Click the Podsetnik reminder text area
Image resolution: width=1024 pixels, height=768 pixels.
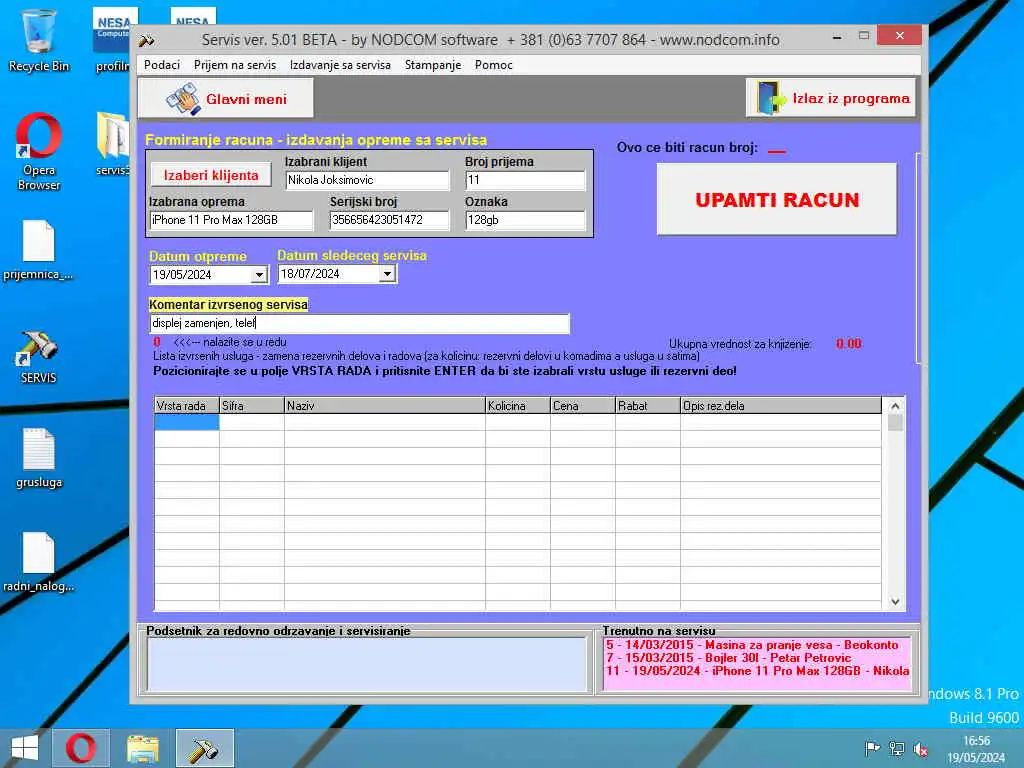pos(367,664)
